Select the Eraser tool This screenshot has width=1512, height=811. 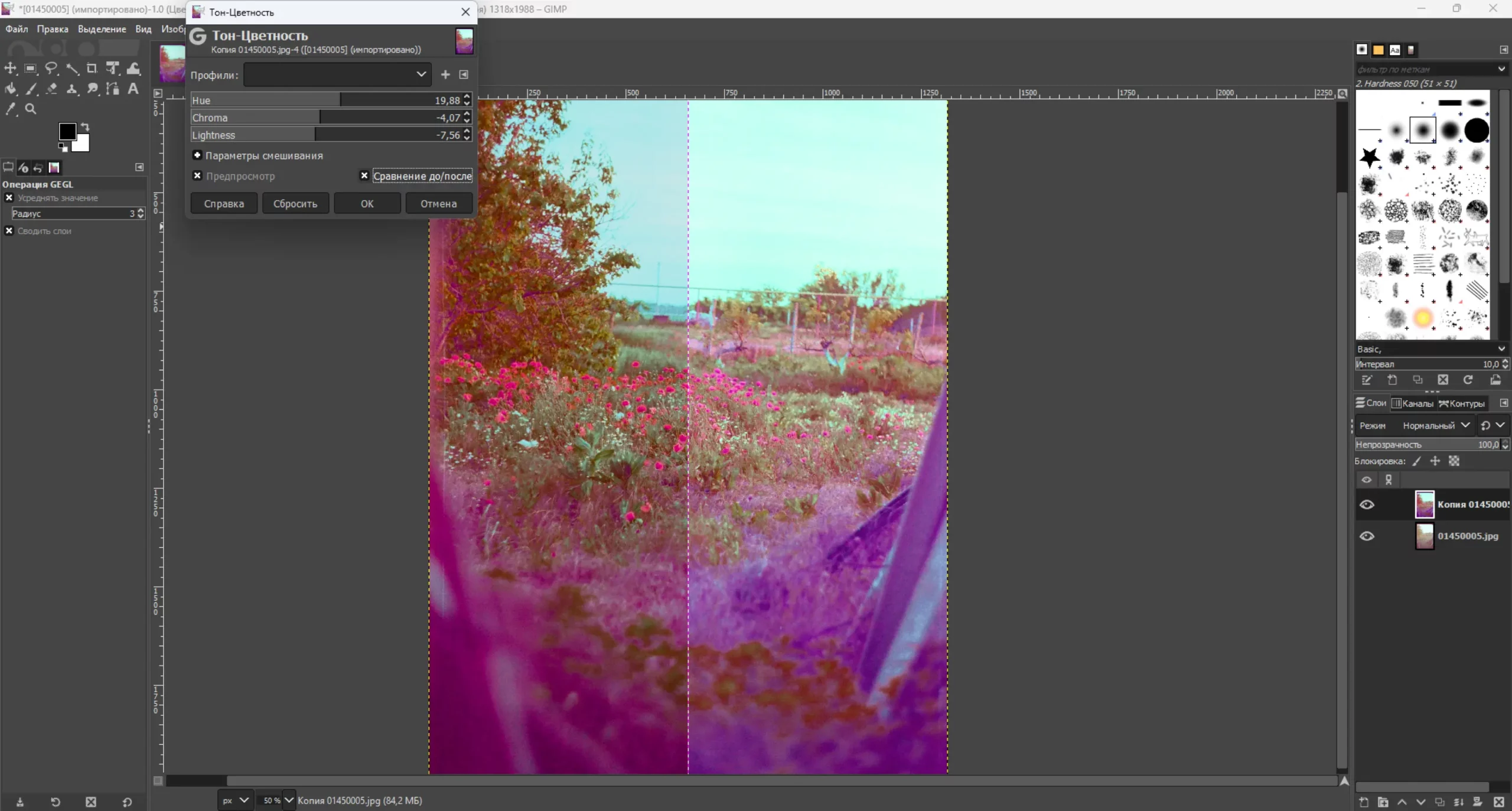click(51, 89)
